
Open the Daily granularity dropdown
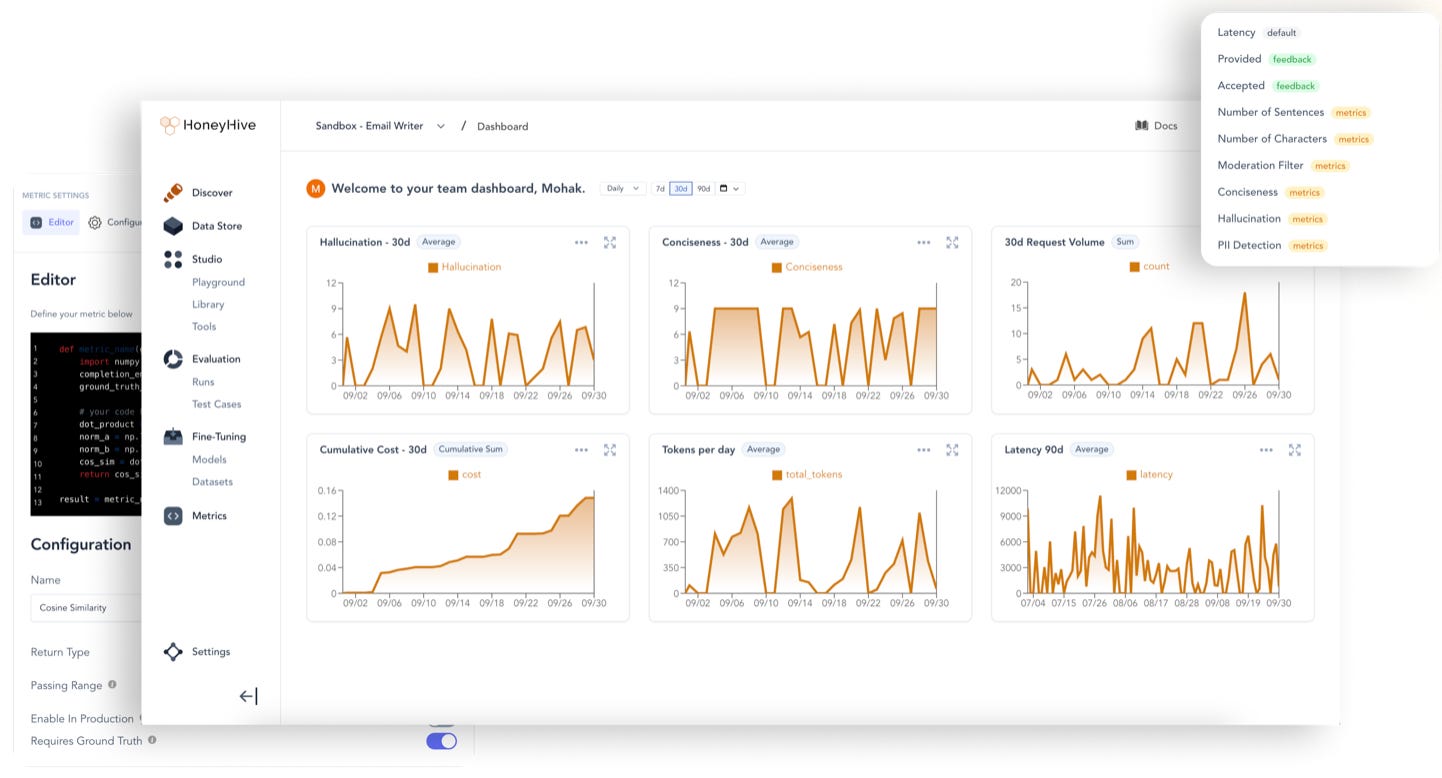(x=622, y=188)
